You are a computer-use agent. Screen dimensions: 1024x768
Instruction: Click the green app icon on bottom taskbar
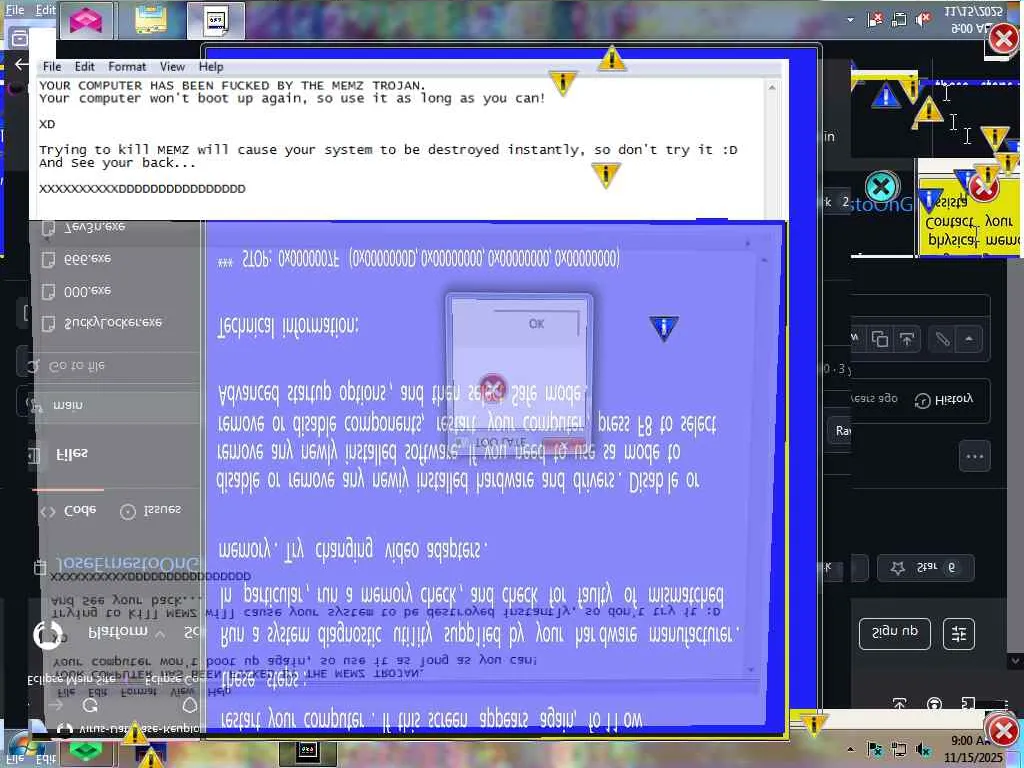pos(86,751)
